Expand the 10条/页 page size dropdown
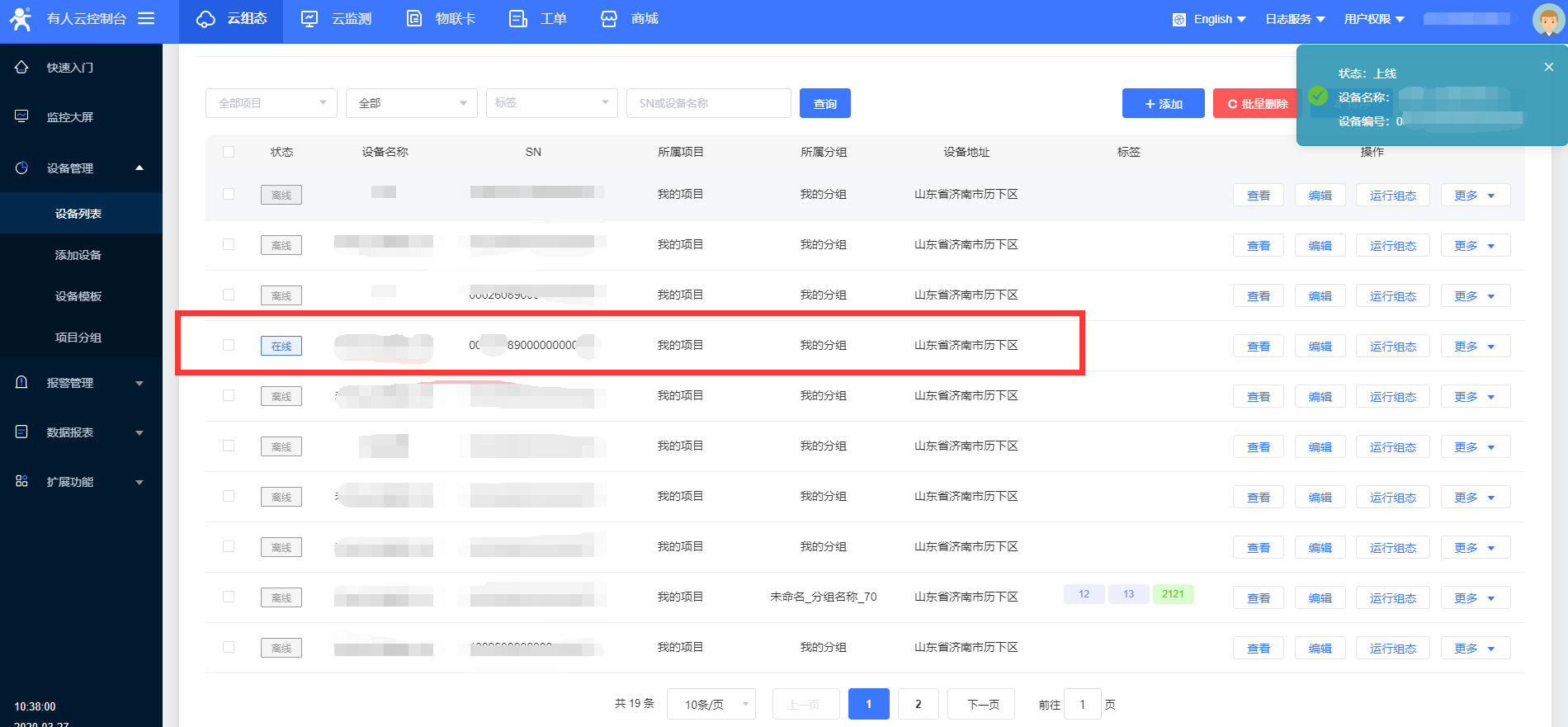 pos(711,704)
